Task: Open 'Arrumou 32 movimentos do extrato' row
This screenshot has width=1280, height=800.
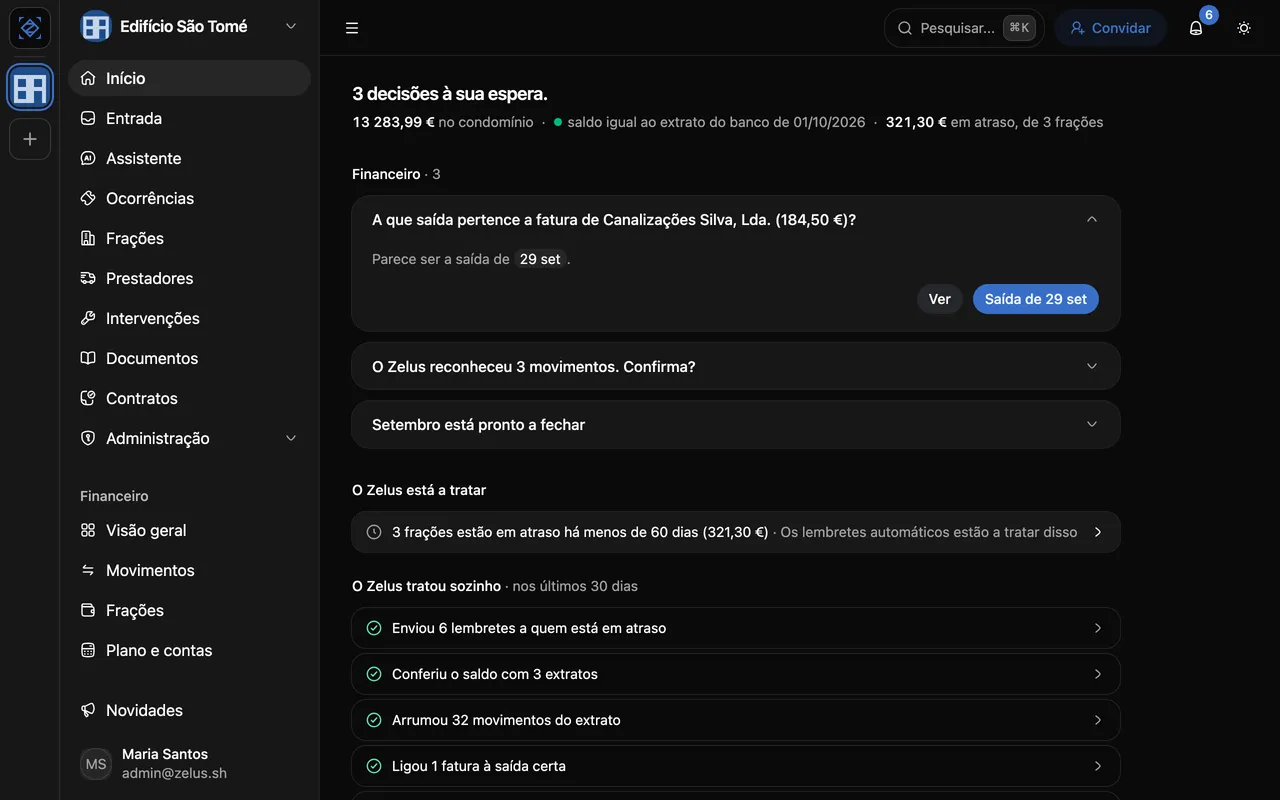Action: (736, 720)
